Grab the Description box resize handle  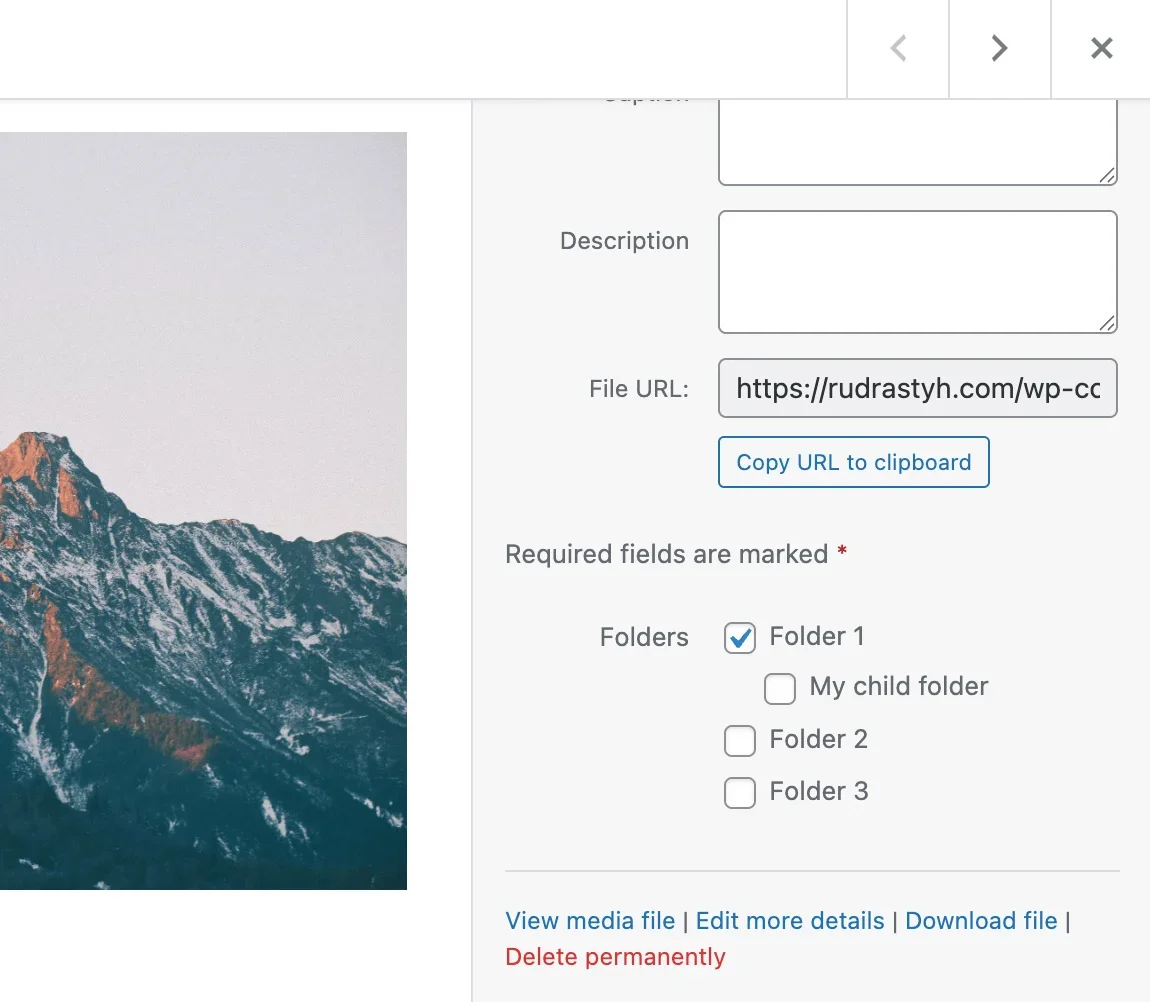(1107, 323)
